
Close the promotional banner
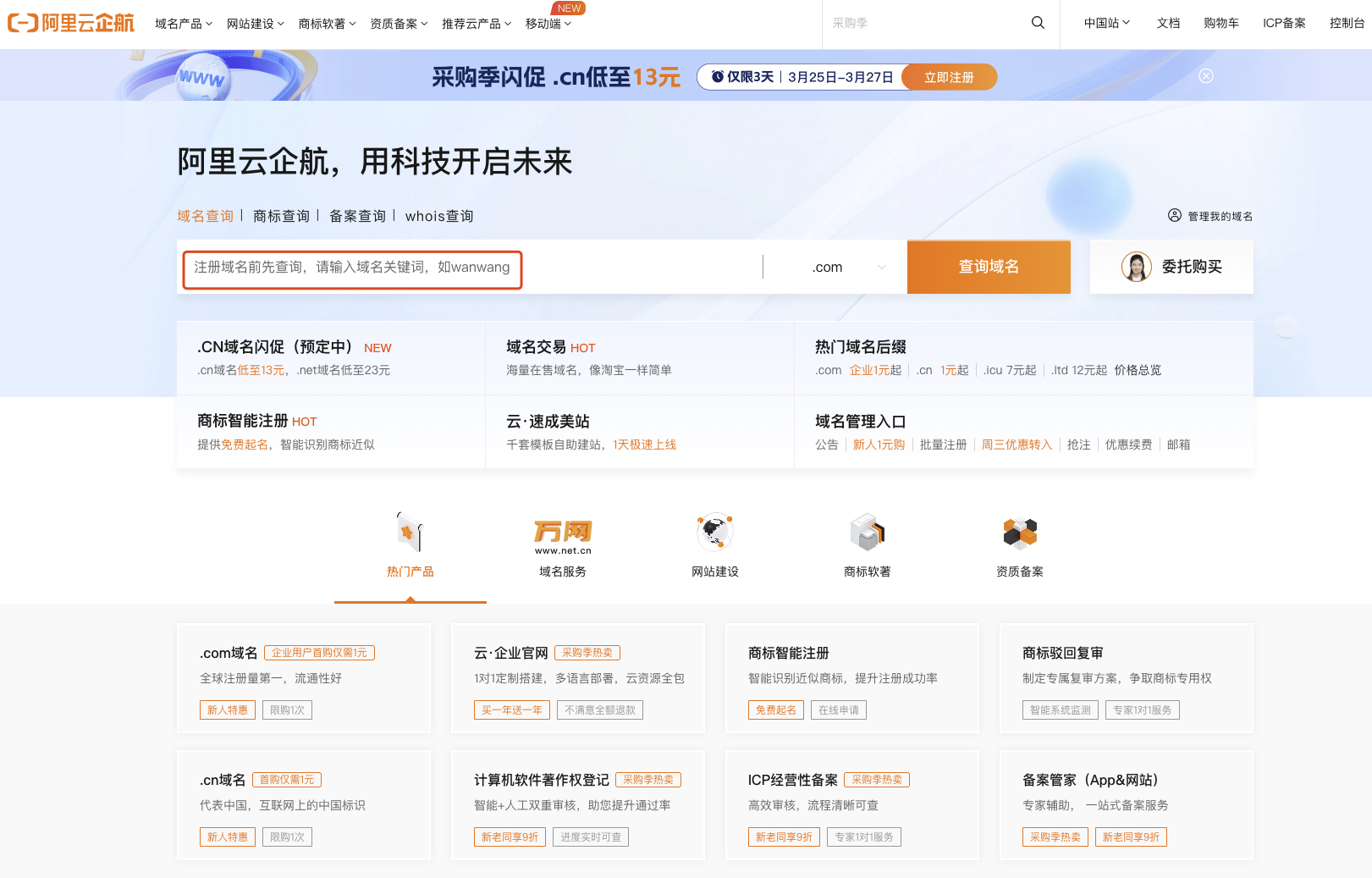click(x=1206, y=75)
